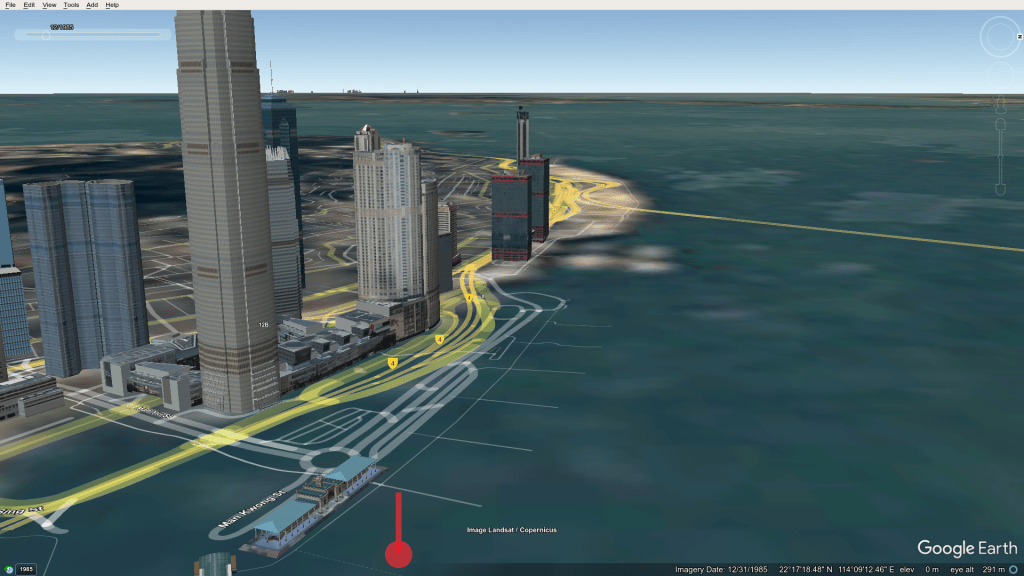Click zoom-out at bottom of zoom slider
This screenshot has width=1024, height=576.
tap(999, 188)
